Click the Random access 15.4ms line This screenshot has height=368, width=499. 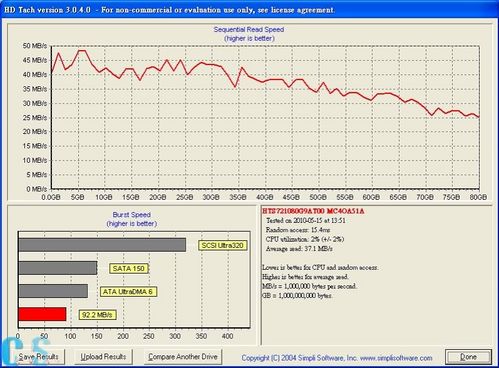[298, 230]
